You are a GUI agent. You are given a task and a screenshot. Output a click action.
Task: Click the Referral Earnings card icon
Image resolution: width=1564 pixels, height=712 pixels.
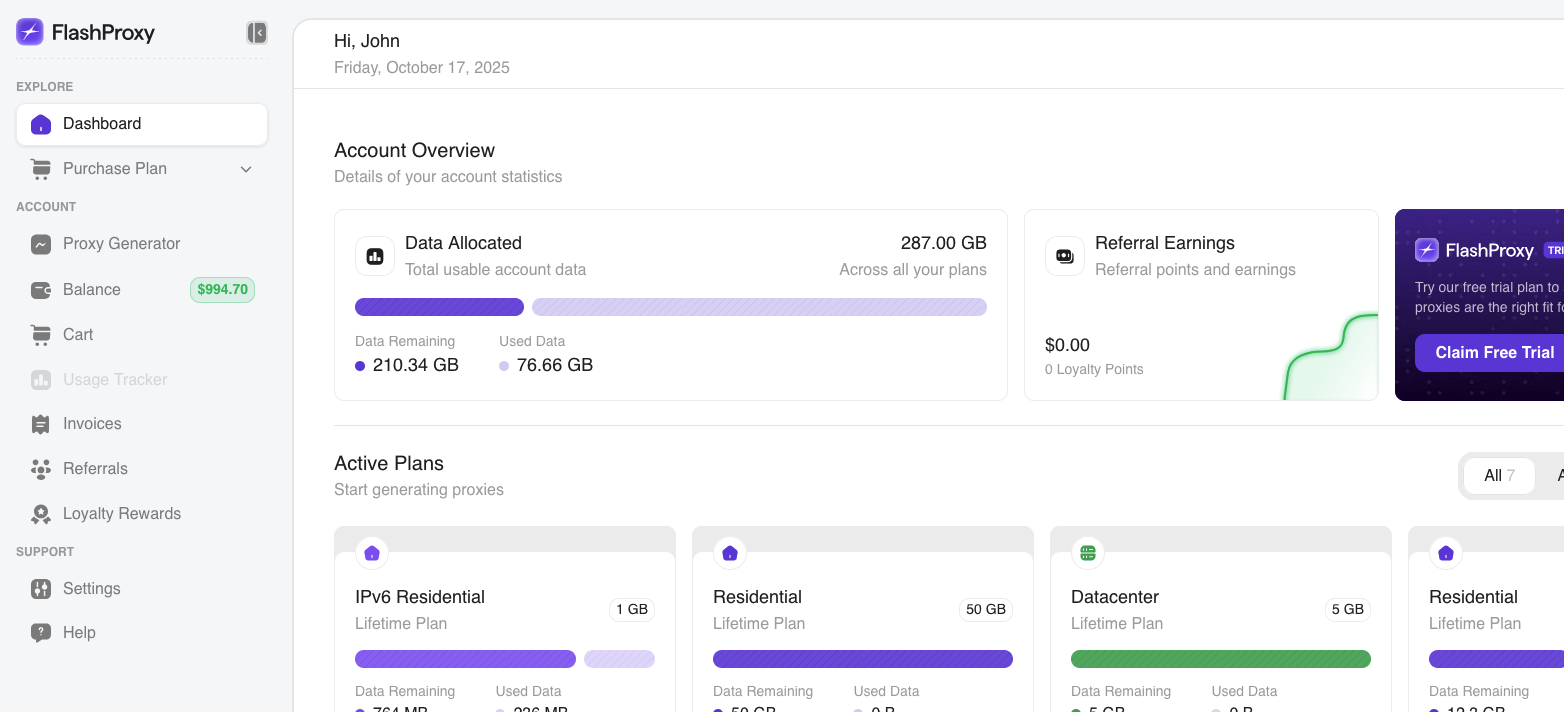pos(1064,255)
